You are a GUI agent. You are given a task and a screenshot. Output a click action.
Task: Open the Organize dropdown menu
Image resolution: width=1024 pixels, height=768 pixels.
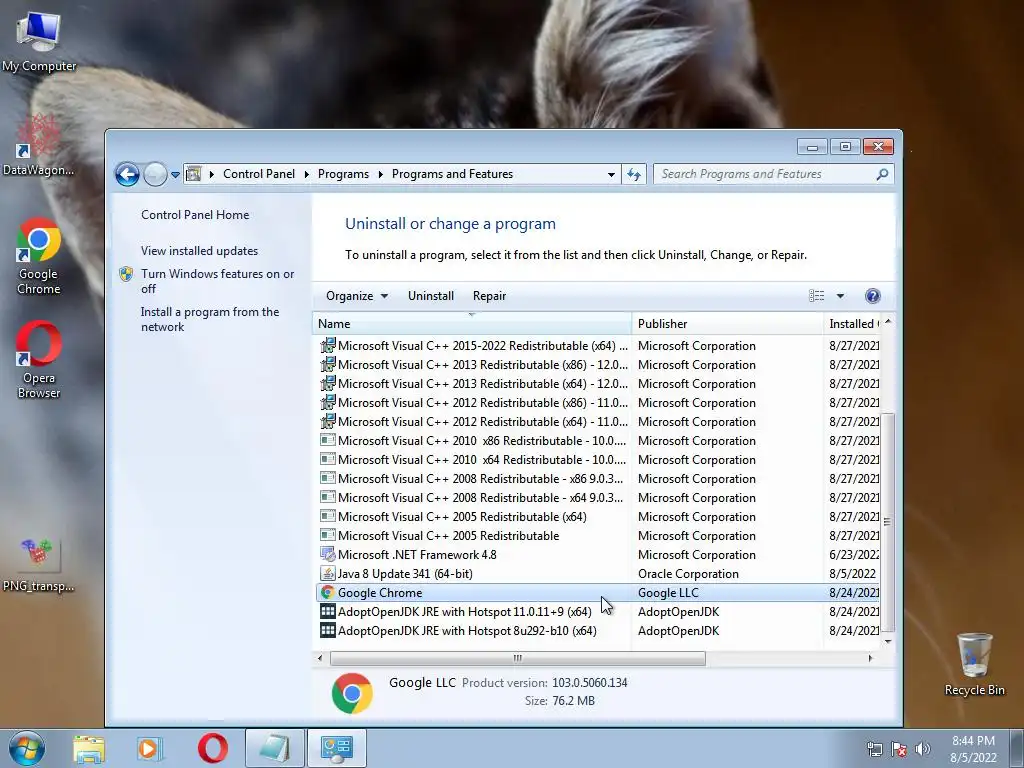357,296
